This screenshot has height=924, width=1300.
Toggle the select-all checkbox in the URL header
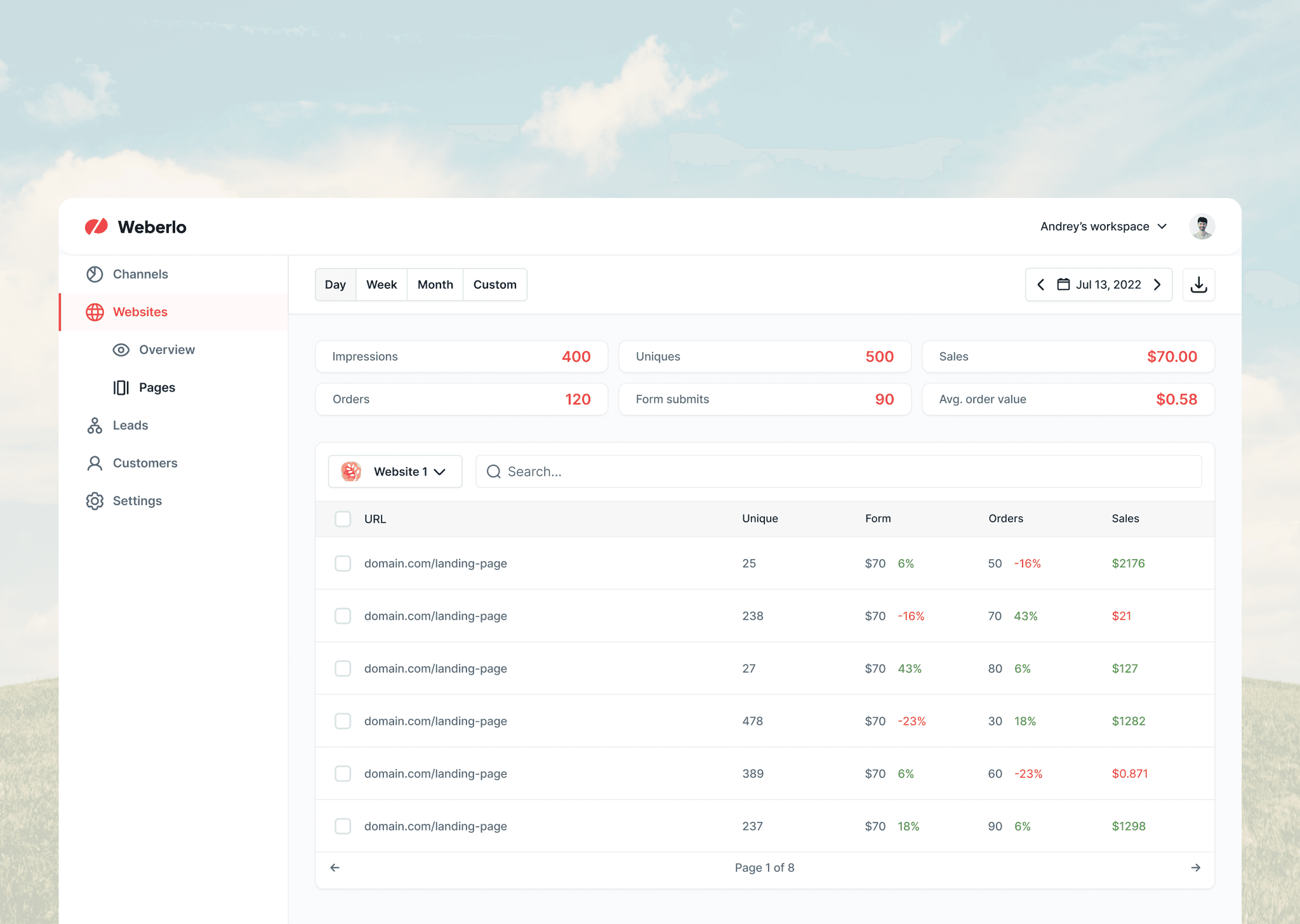click(x=343, y=519)
